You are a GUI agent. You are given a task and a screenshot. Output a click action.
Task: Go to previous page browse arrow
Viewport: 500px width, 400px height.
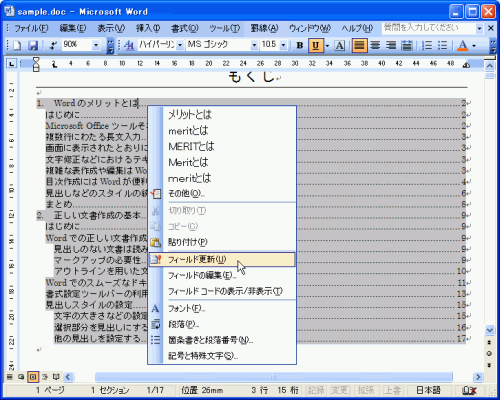[x=489, y=342]
